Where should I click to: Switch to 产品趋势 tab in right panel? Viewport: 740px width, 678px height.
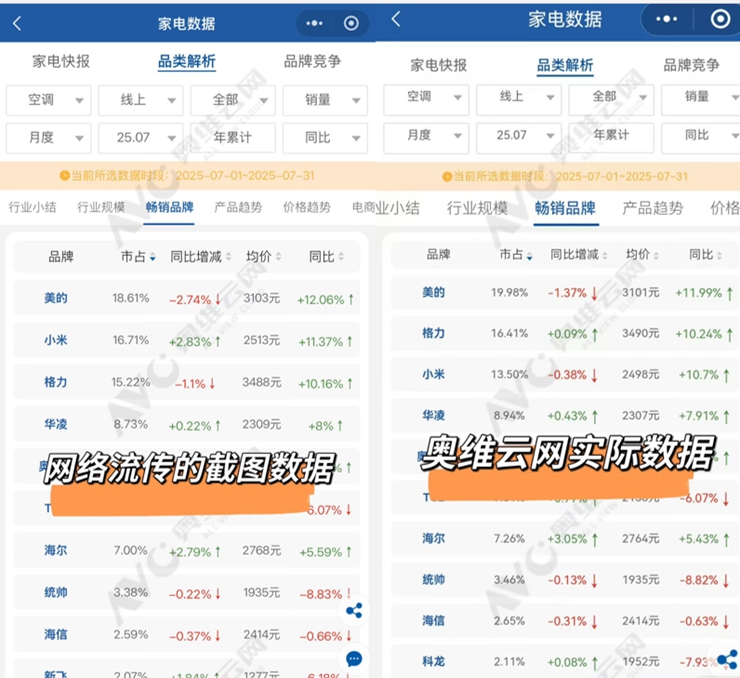coord(652,208)
